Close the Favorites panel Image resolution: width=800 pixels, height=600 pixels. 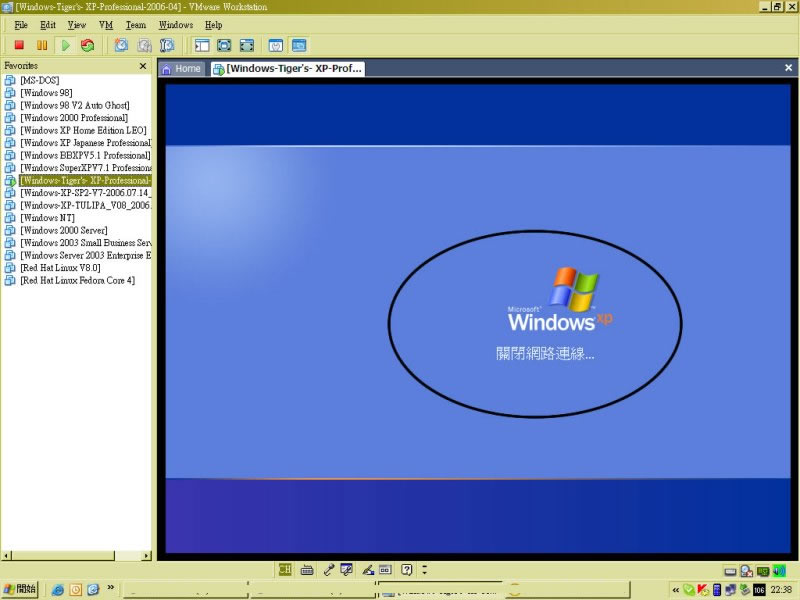pyautogui.click(x=143, y=66)
